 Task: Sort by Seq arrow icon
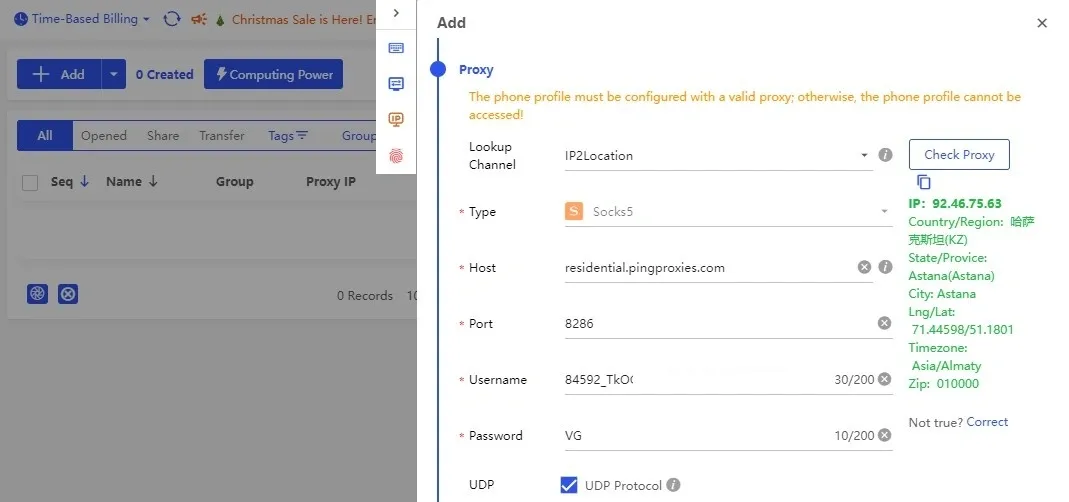85,181
